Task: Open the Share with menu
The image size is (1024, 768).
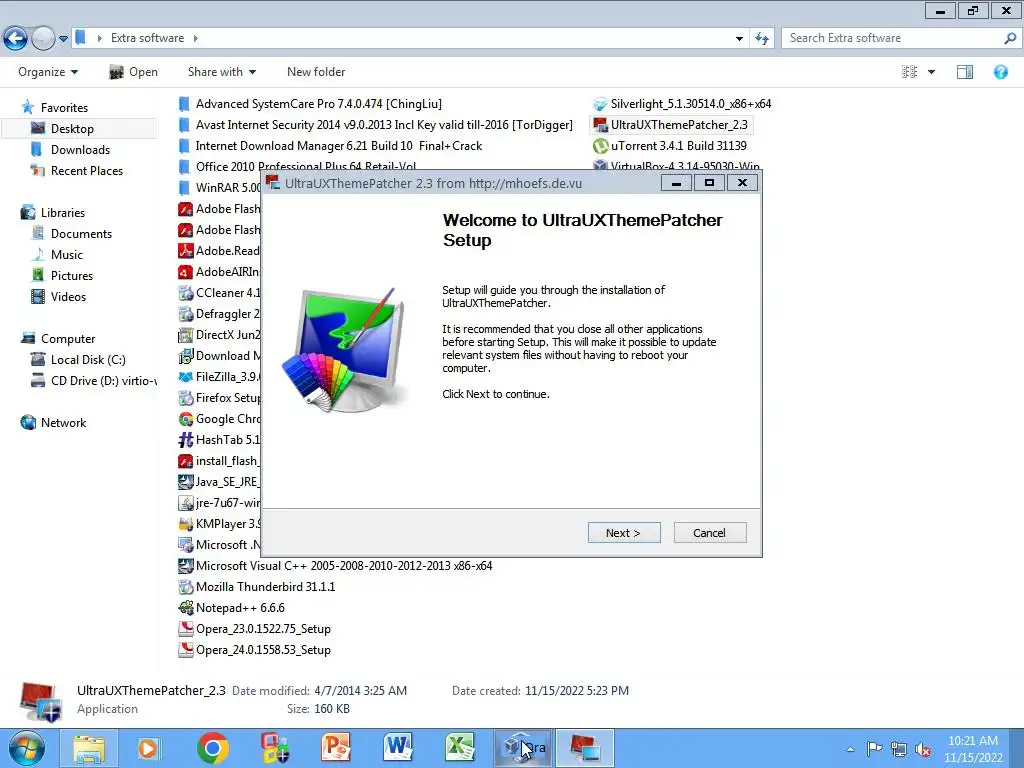Action: tap(221, 72)
